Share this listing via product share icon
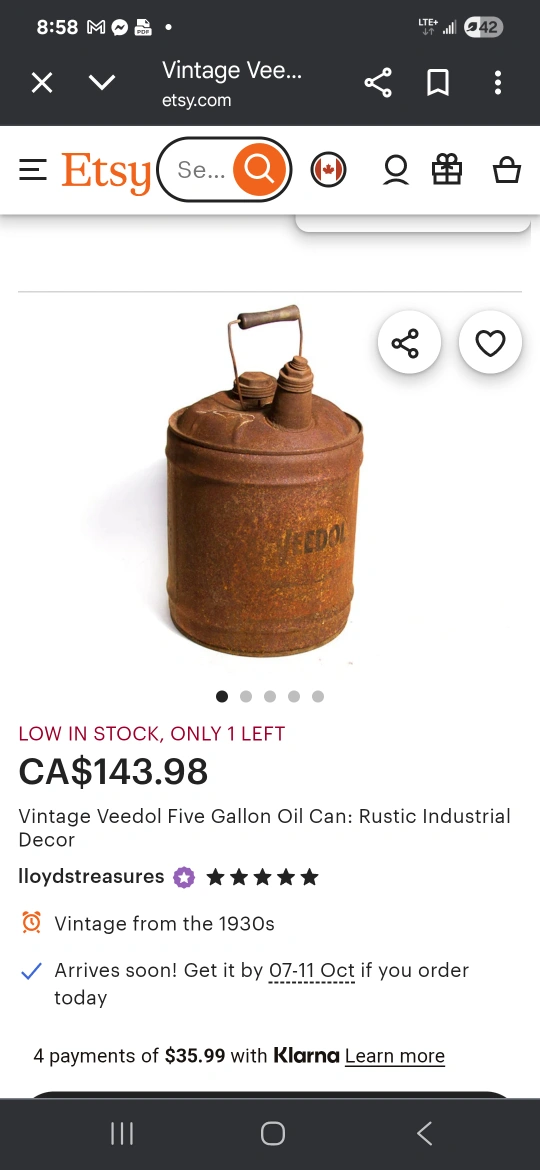 [409, 343]
